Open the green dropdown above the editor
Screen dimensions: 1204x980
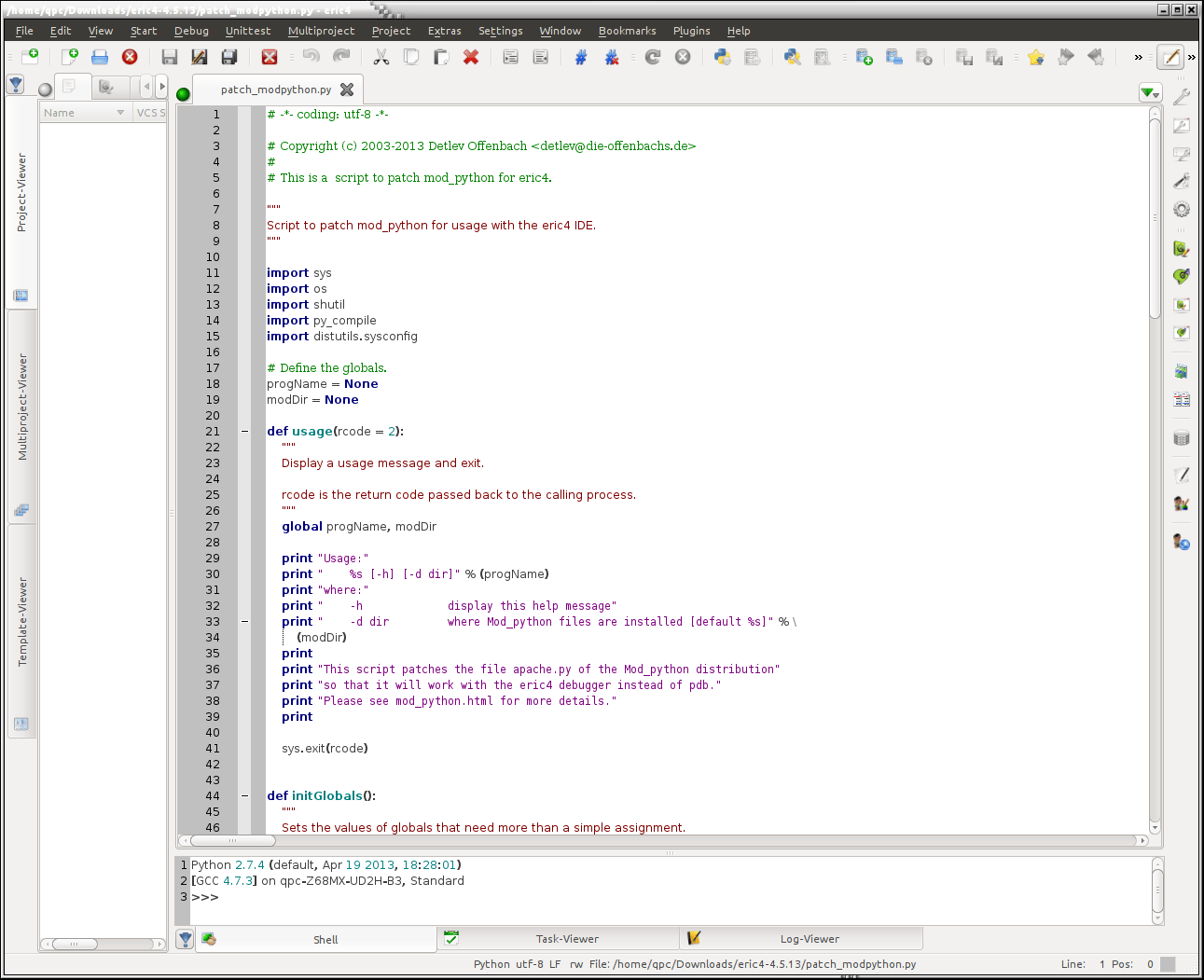[x=1150, y=92]
